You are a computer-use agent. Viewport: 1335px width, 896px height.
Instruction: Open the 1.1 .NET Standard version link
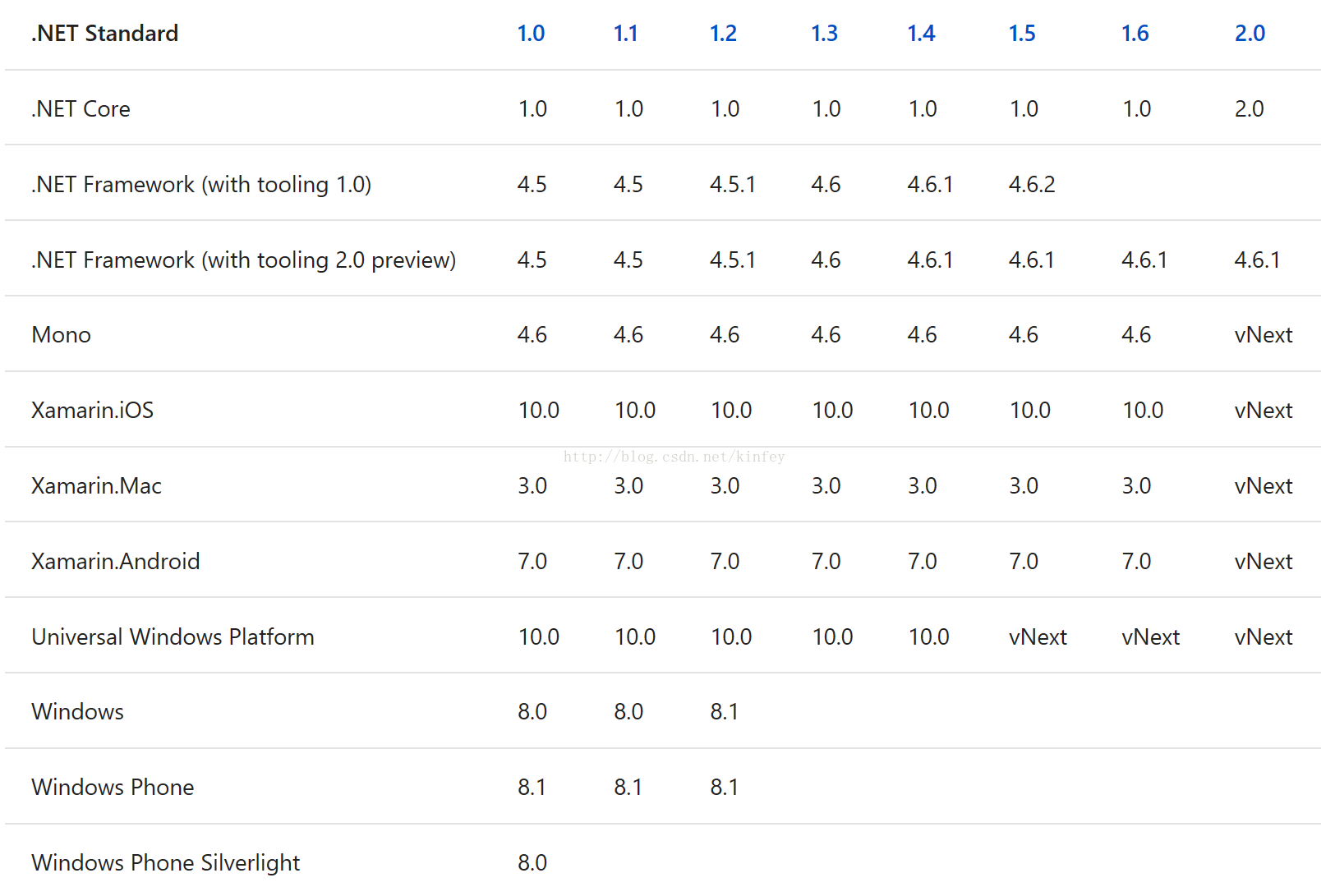[626, 34]
